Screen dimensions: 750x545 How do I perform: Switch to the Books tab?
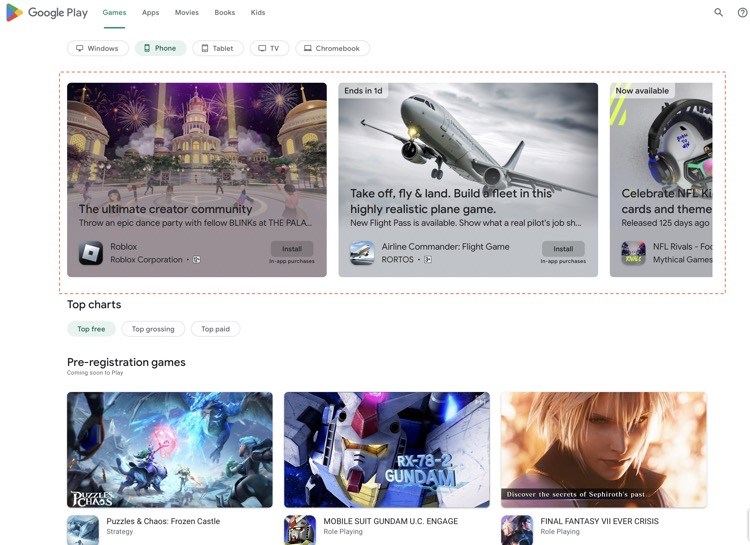(224, 13)
